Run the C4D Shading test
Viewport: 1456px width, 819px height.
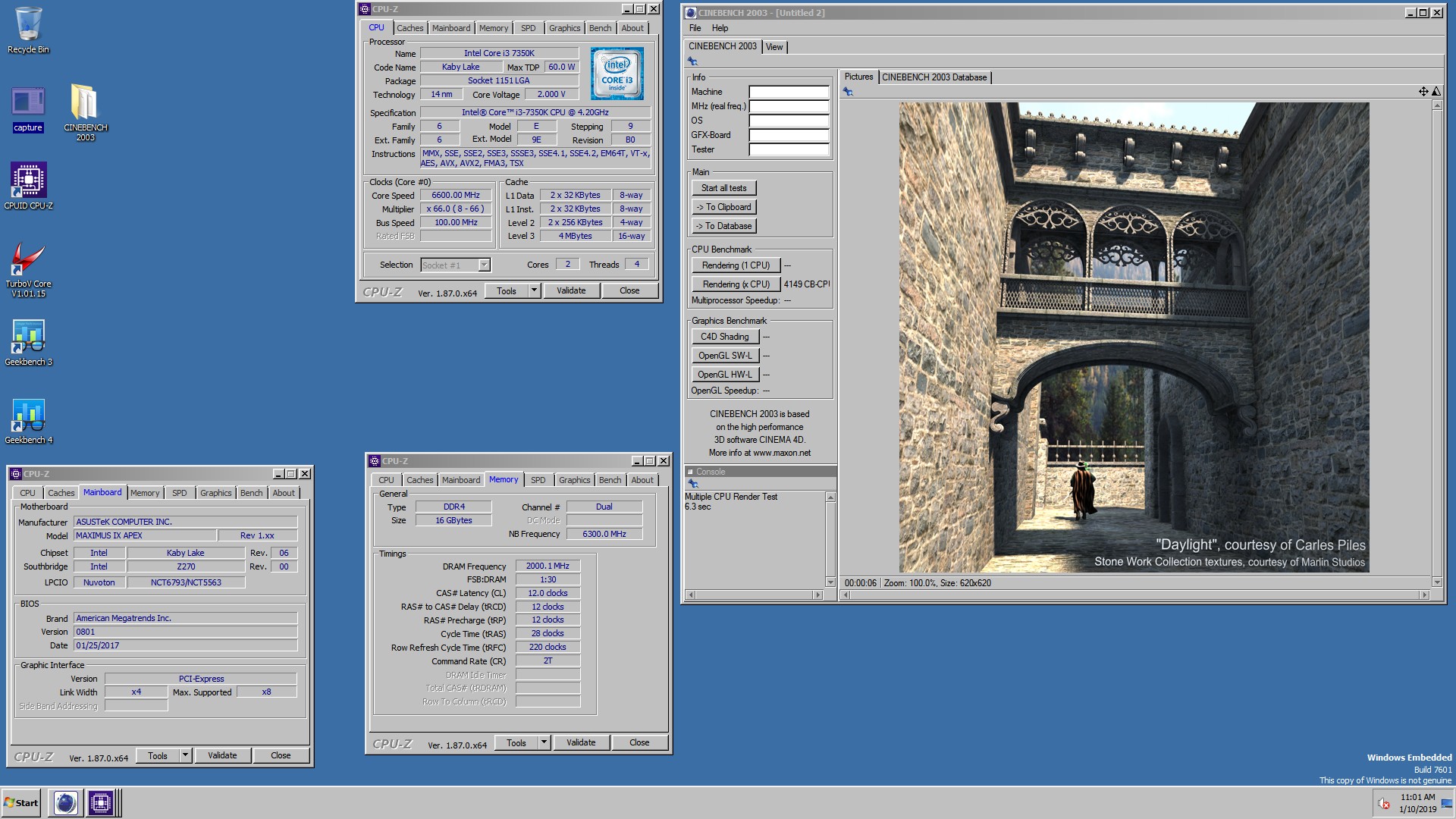[724, 337]
